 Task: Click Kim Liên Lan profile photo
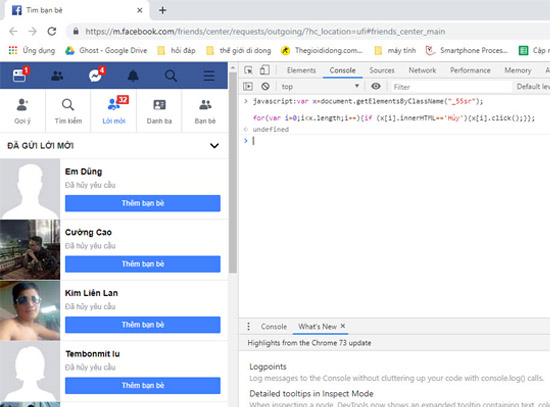click(30, 311)
